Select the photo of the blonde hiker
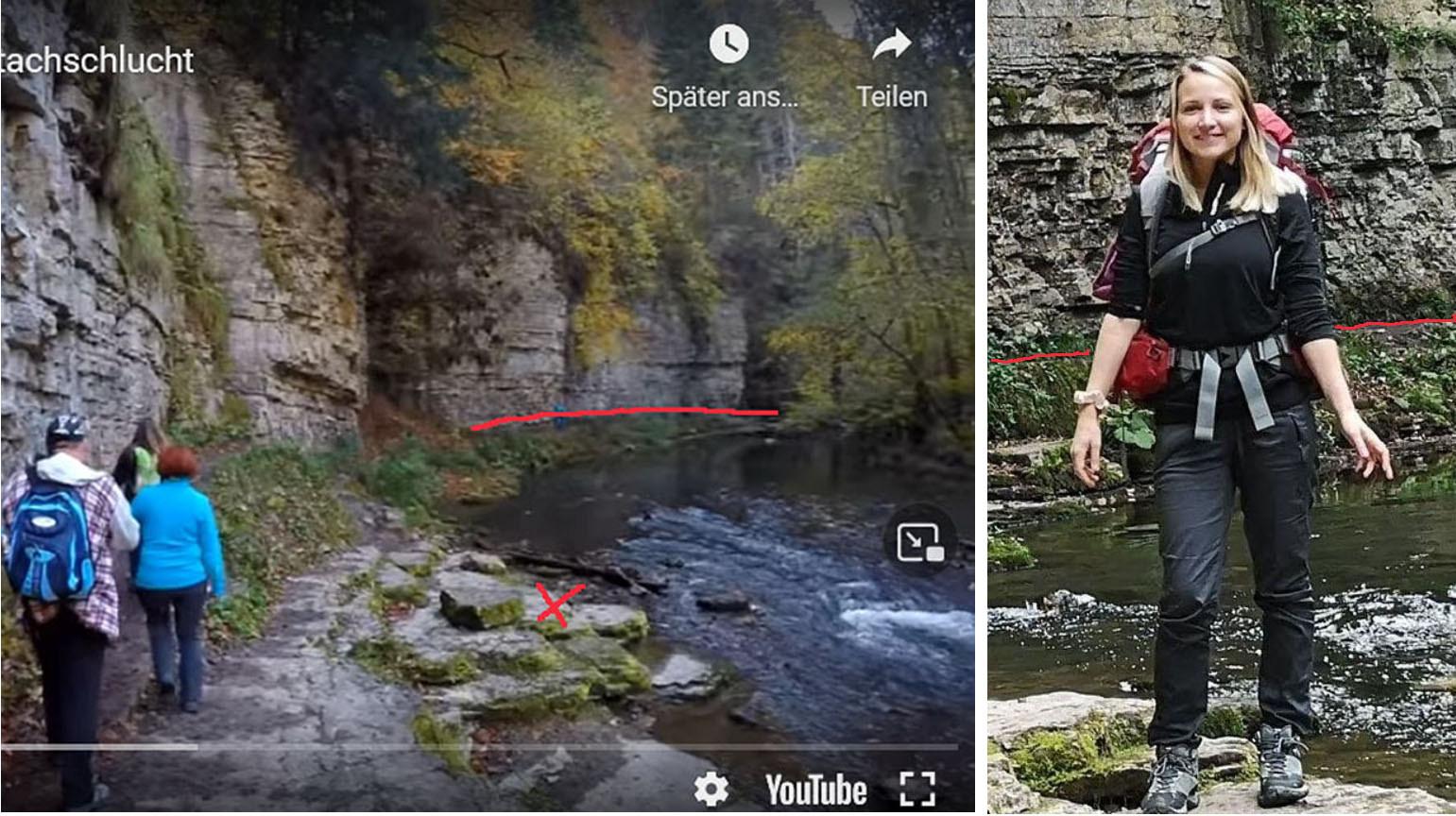The width and height of the screenshot is (1456, 816). pos(1222,407)
